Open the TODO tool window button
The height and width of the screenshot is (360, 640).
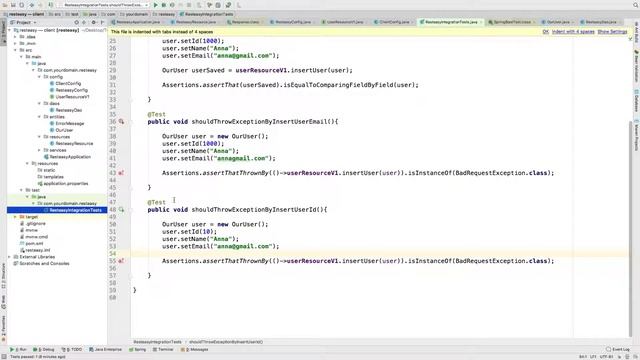click(x=72, y=350)
